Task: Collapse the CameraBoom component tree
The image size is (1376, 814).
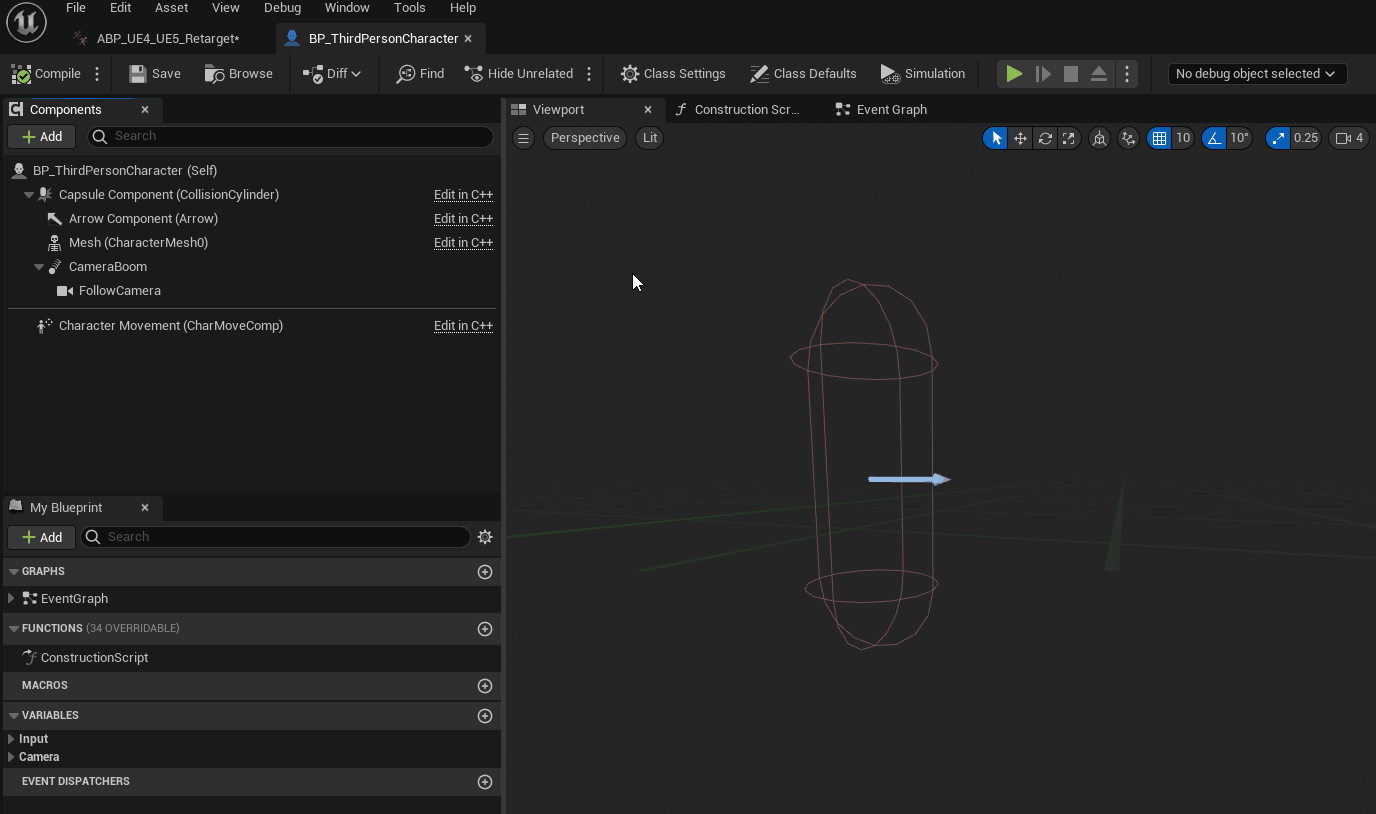Action: [x=39, y=267]
